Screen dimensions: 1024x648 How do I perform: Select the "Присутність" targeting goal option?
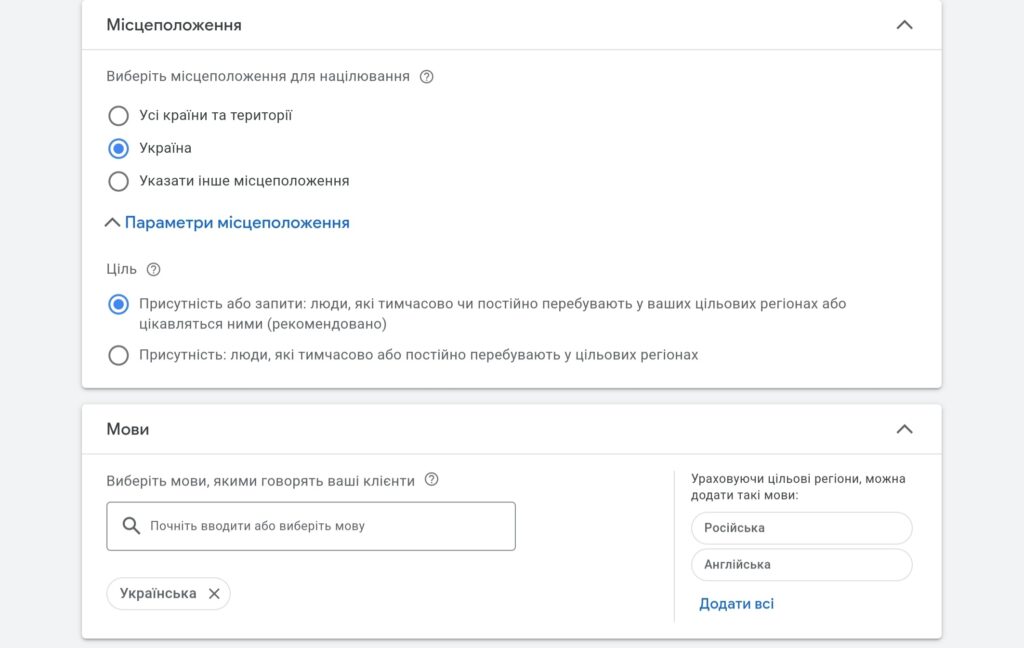coord(118,355)
